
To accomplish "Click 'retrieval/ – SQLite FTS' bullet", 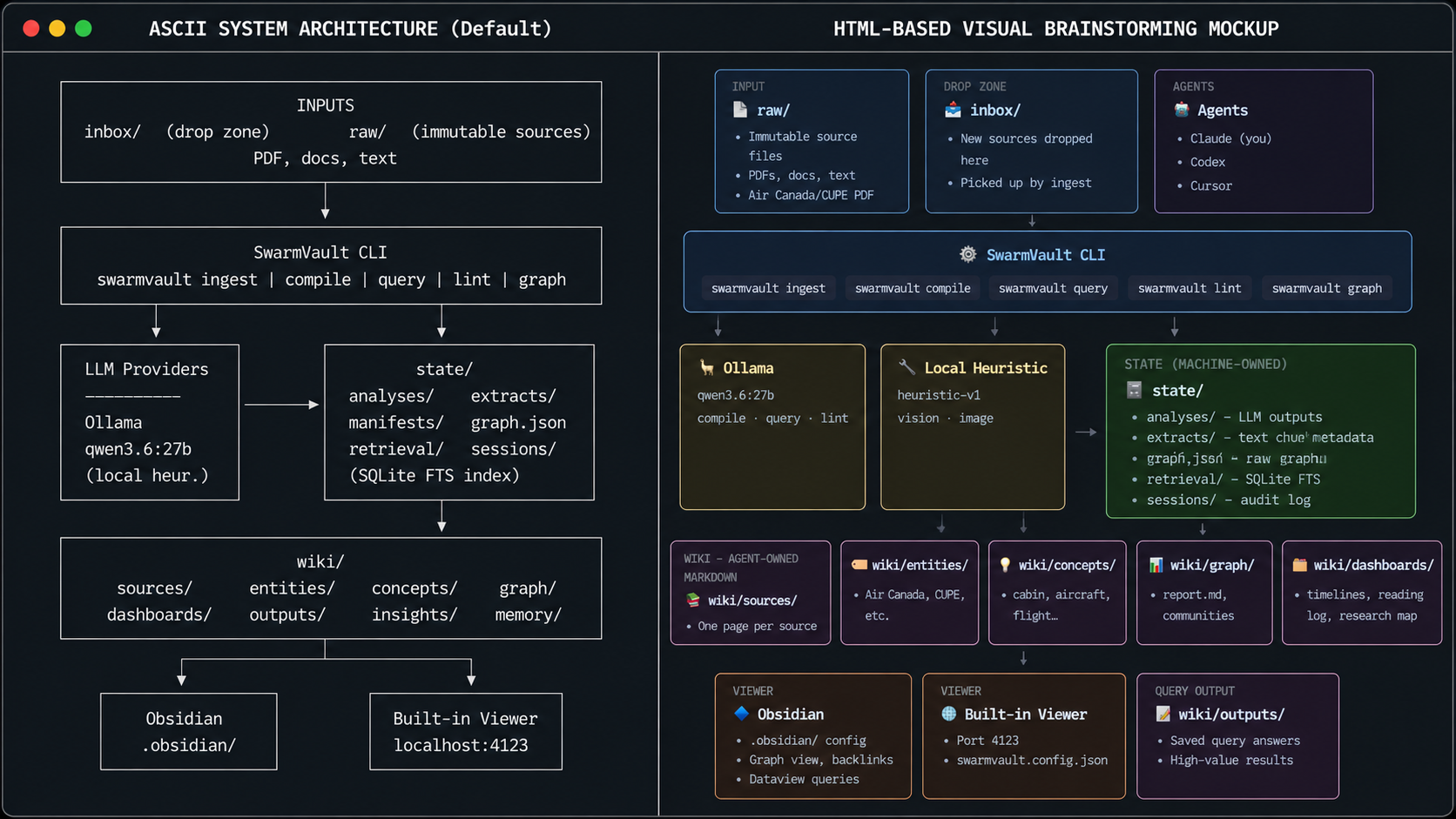I will (1233, 479).
